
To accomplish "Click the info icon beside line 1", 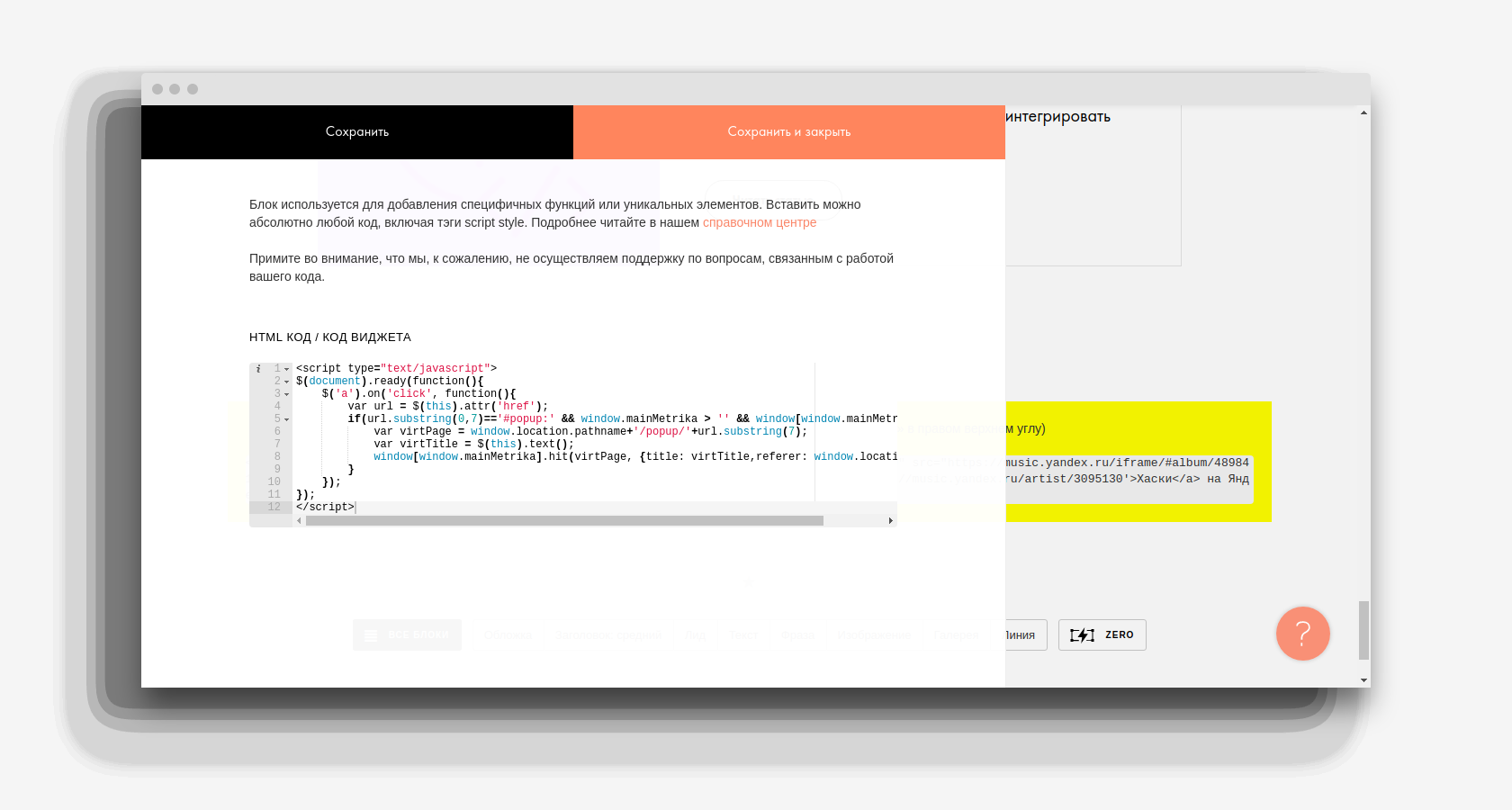I will (x=258, y=369).
